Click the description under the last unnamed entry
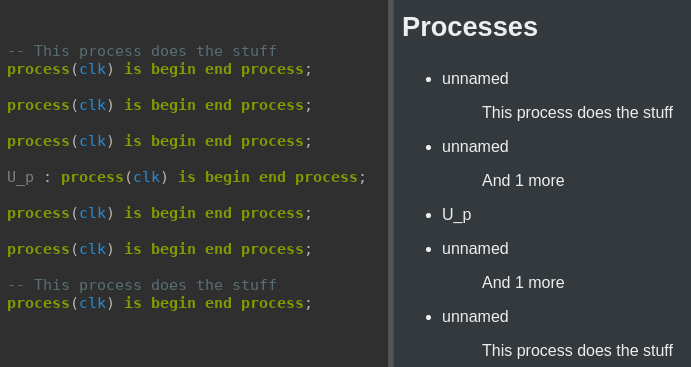 click(577, 351)
